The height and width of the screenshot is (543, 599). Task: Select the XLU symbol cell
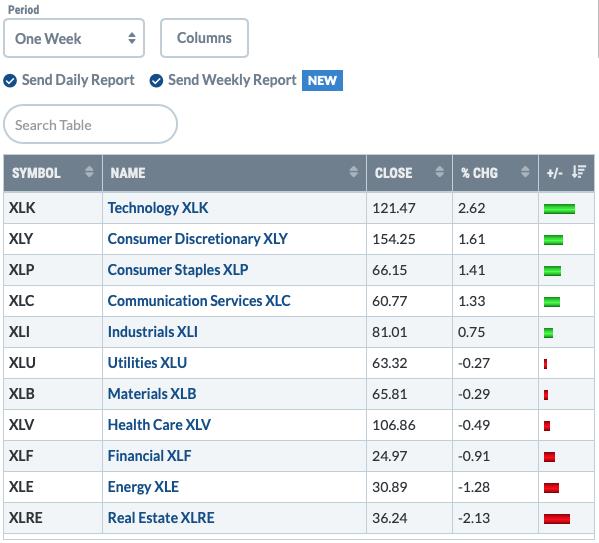click(x=53, y=363)
